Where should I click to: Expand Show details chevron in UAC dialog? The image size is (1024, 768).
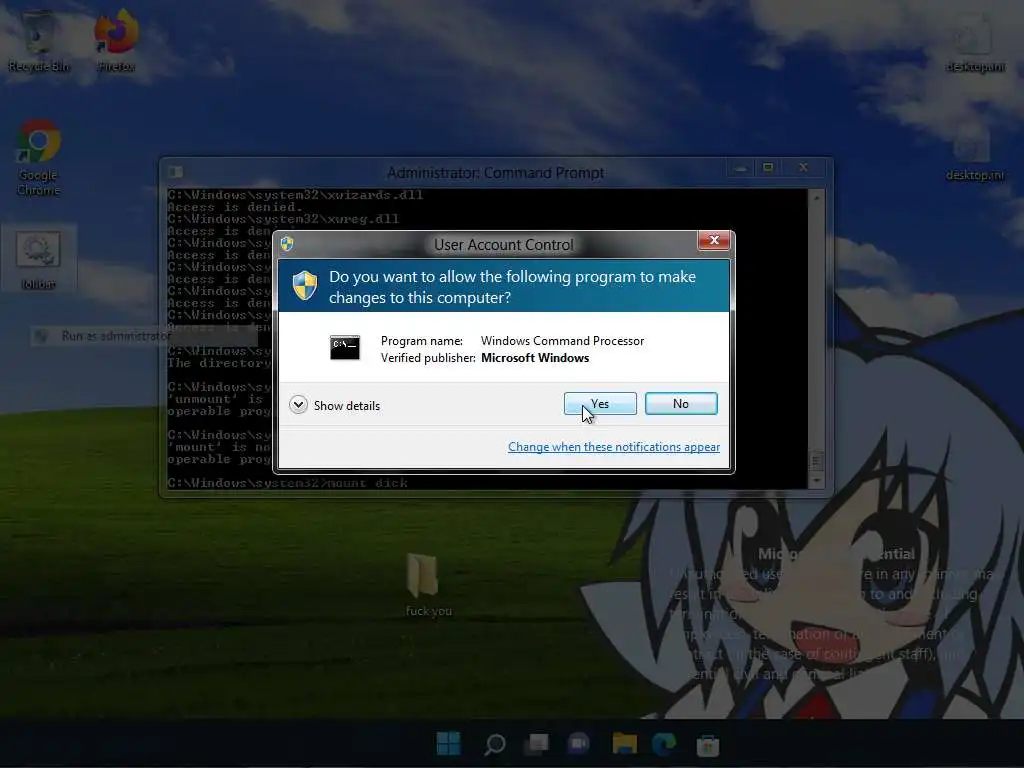(298, 405)
